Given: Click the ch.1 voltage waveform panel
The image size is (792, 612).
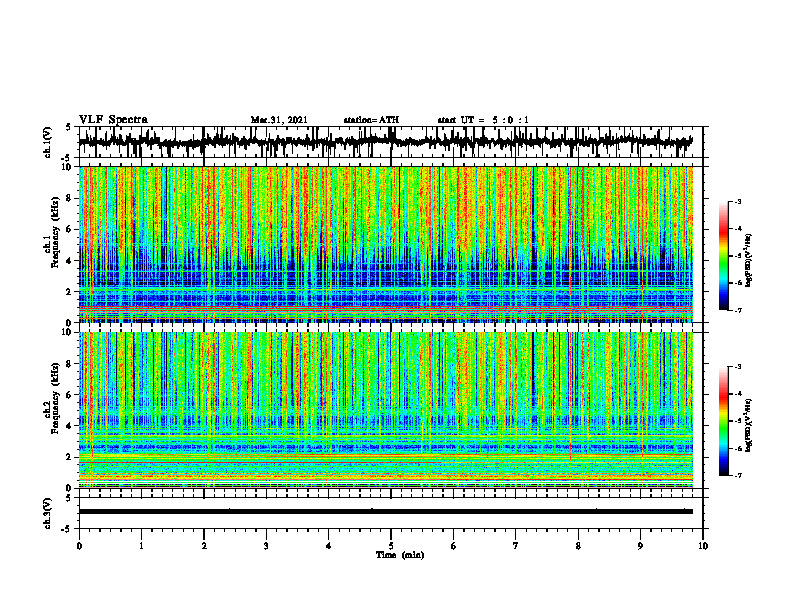Looking at the screenshot, I should (391, 142).
